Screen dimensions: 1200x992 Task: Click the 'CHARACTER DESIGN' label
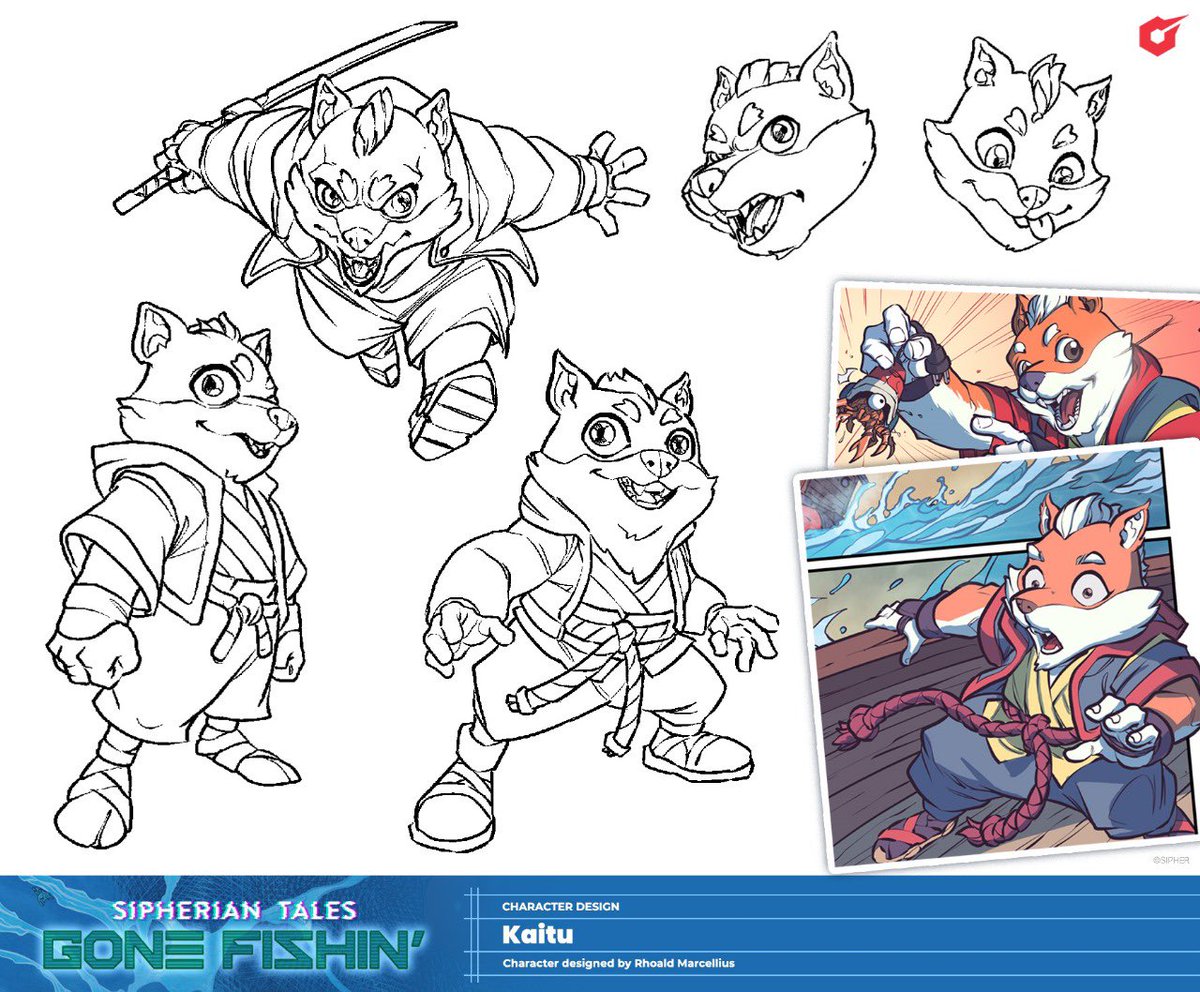(x=560, y=906)
